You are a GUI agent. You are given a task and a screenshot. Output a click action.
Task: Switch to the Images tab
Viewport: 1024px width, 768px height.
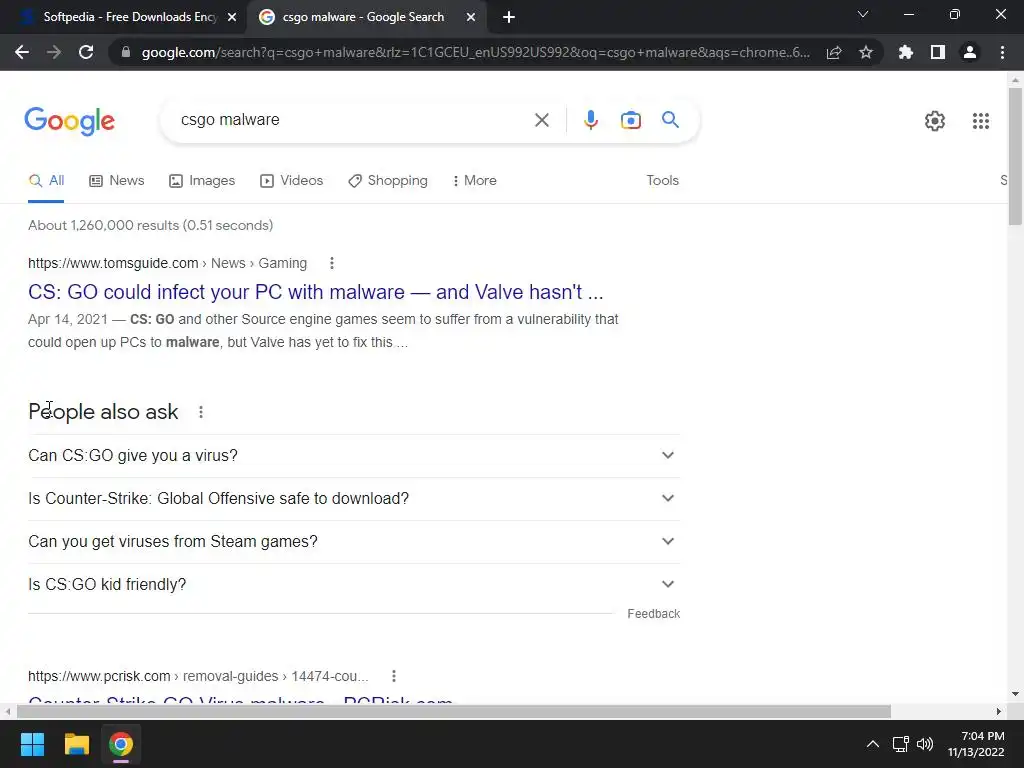pyautogui.click(x=202, y=181)
